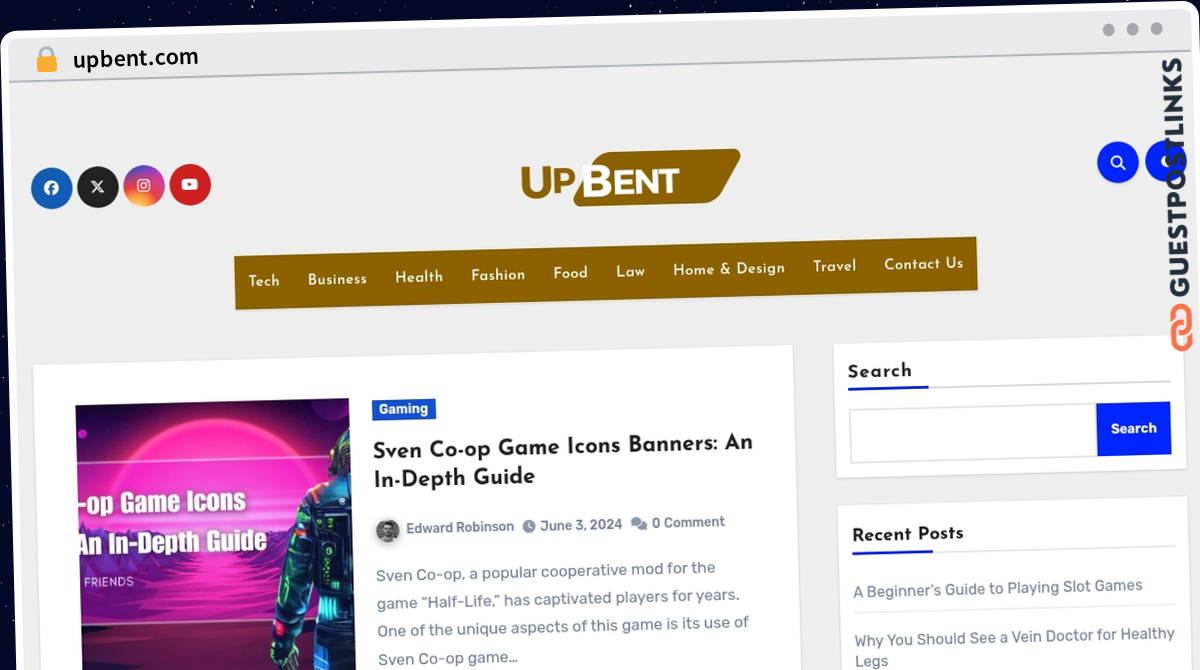
Task: Click the Search widget heading
Action: click(x=880, y=371)
